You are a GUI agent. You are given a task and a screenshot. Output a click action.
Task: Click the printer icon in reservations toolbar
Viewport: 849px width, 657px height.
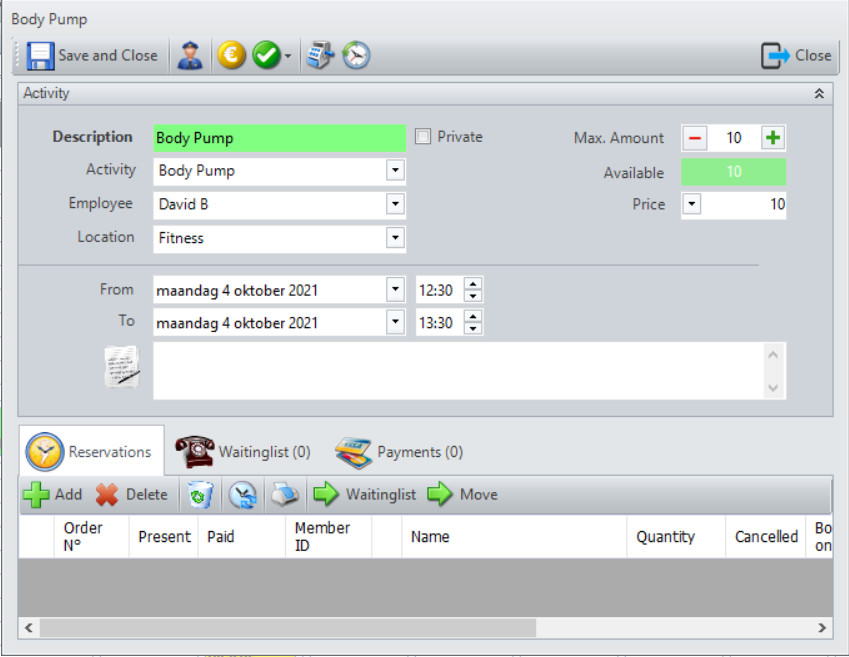coord(285,494)
